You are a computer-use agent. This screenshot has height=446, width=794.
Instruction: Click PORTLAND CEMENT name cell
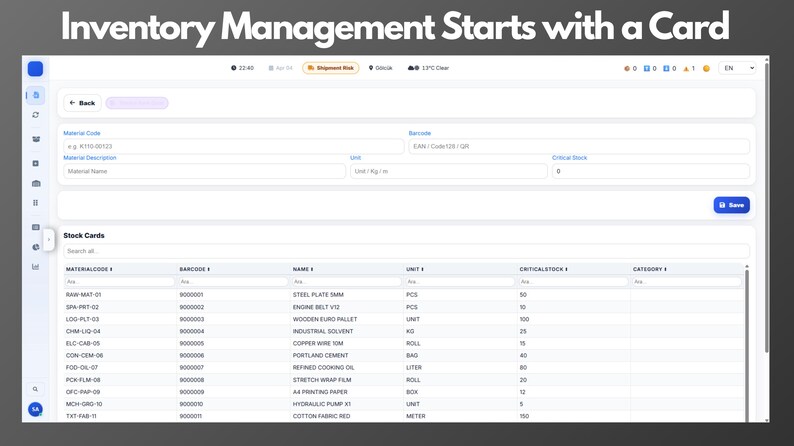pos(320,355)
